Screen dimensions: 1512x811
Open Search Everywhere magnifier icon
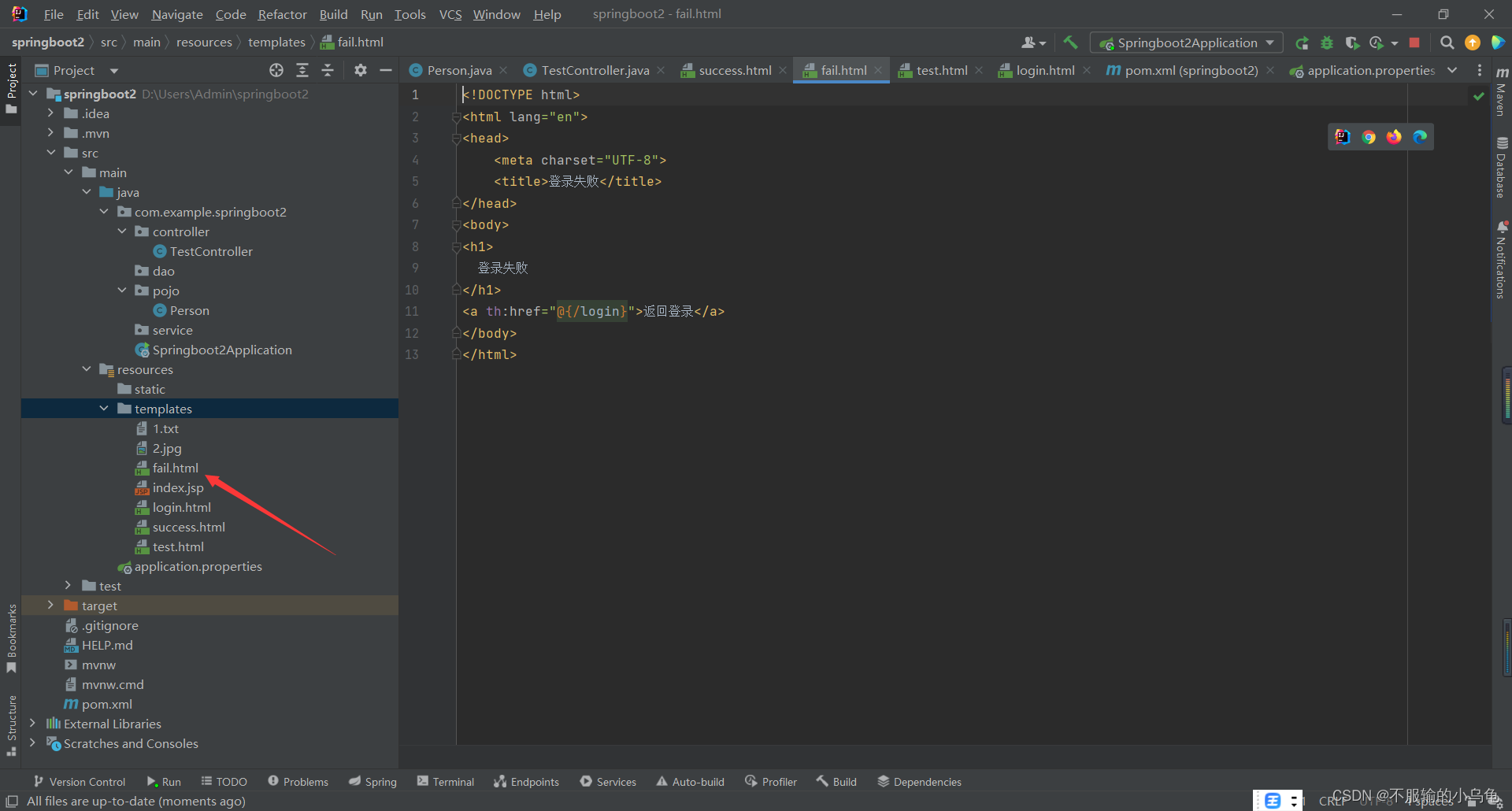pos(1447,43)
